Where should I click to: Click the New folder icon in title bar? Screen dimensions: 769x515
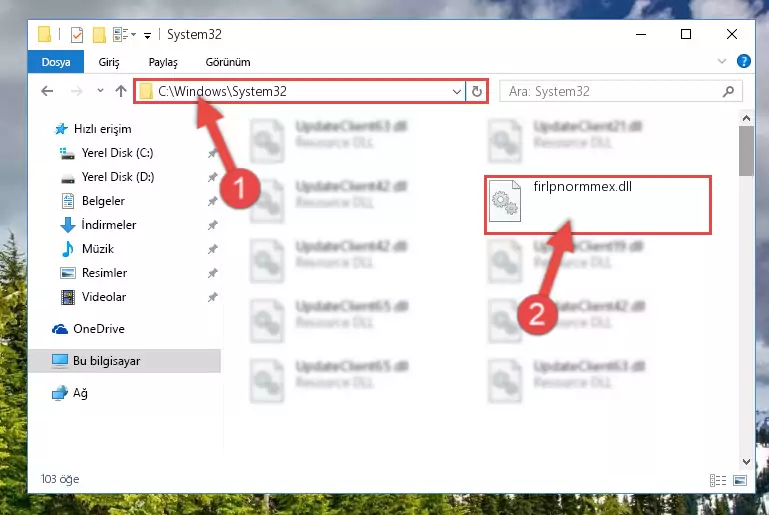click(x=99, y=35)
